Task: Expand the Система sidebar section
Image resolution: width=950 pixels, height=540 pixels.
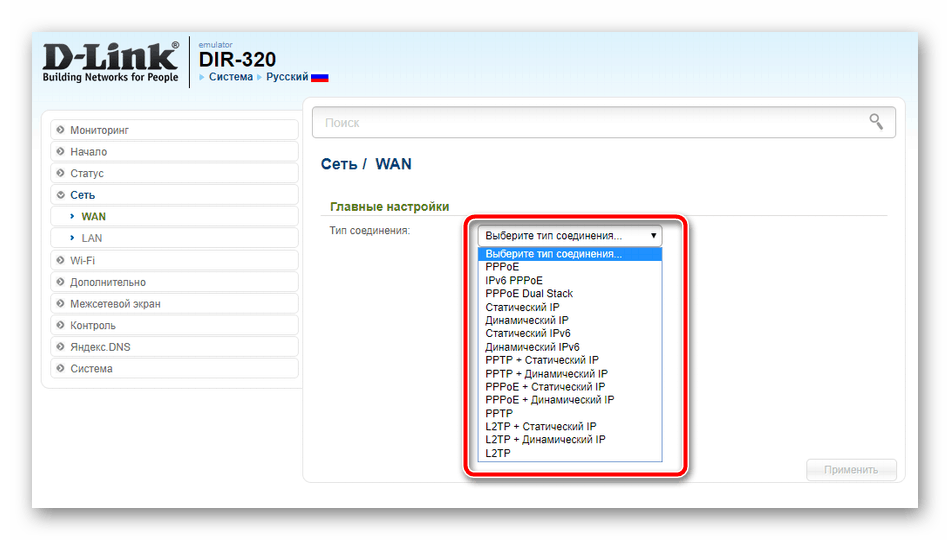Action: pos(174,368)
